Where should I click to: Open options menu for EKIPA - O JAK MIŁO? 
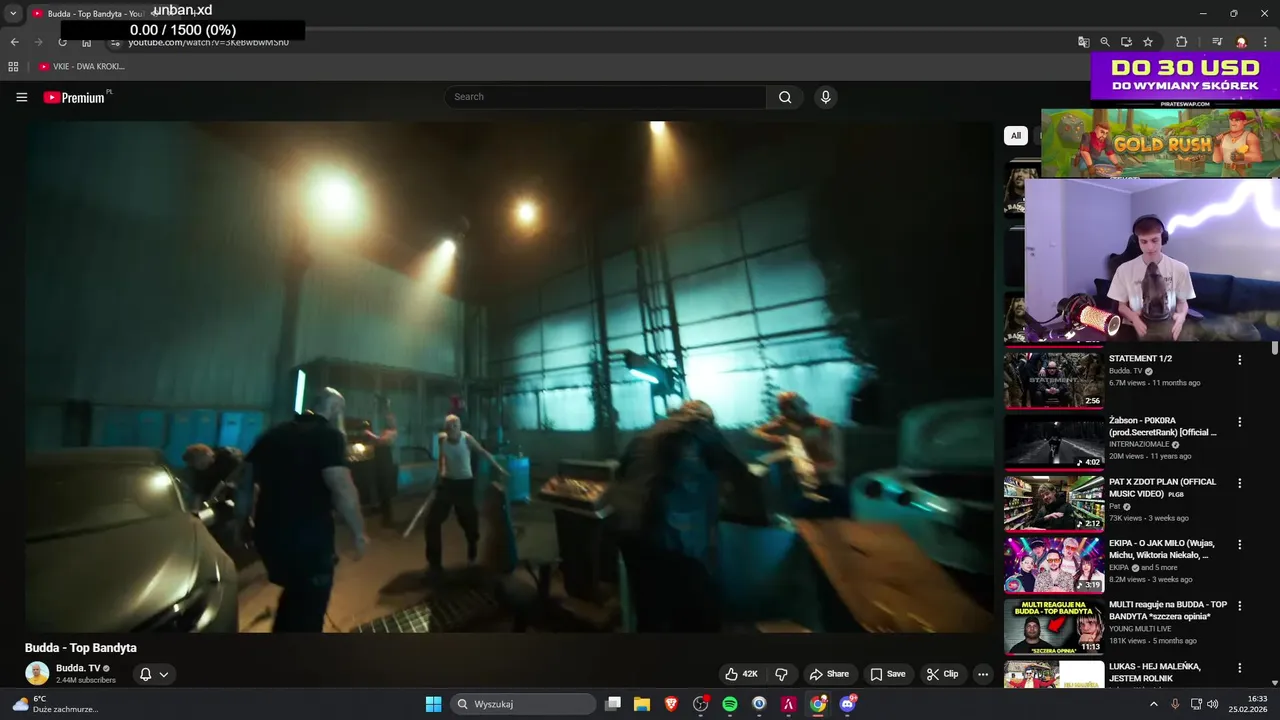coord(1240,545)
